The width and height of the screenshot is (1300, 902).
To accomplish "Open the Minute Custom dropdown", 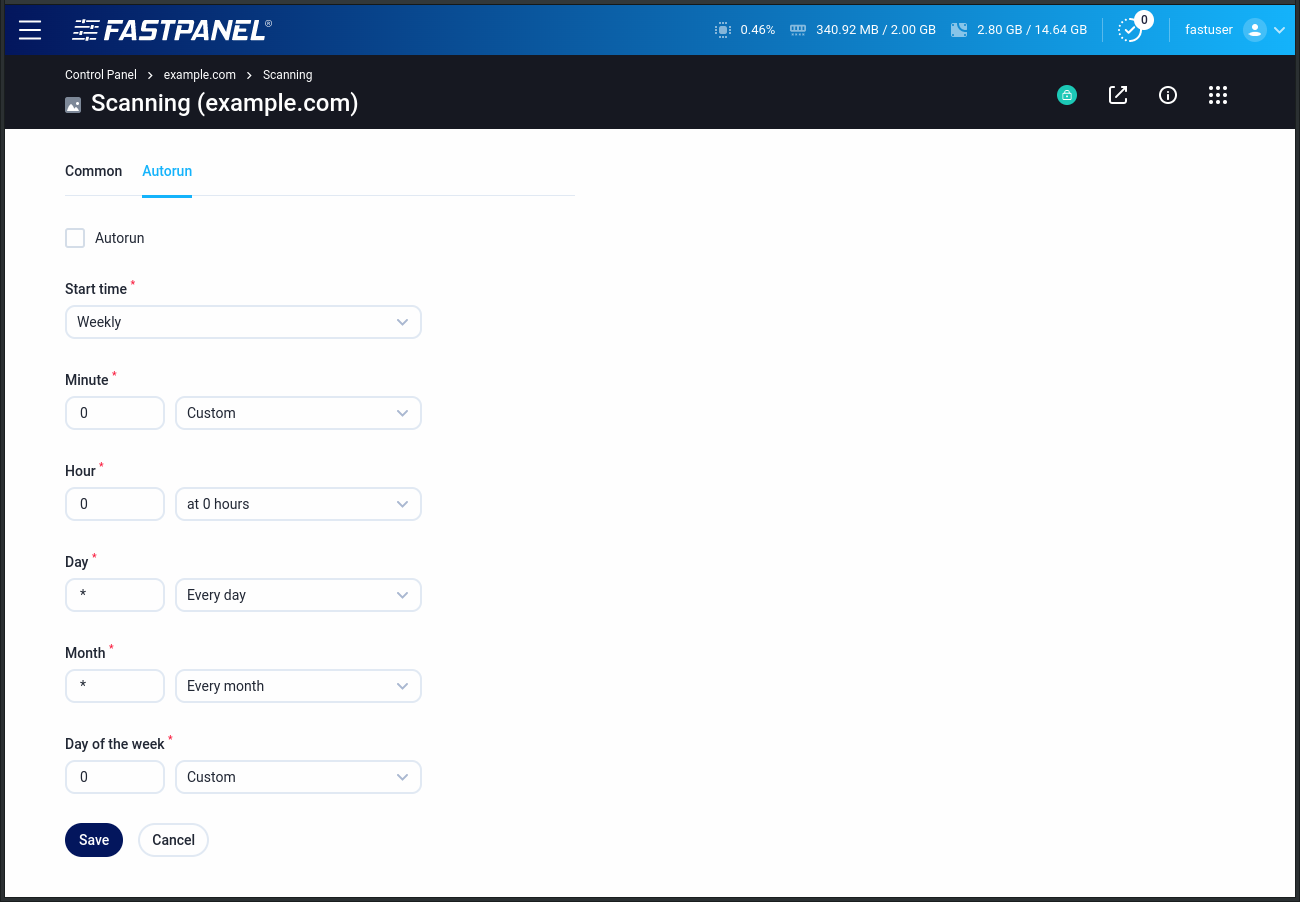I will (x=298, y=413).
